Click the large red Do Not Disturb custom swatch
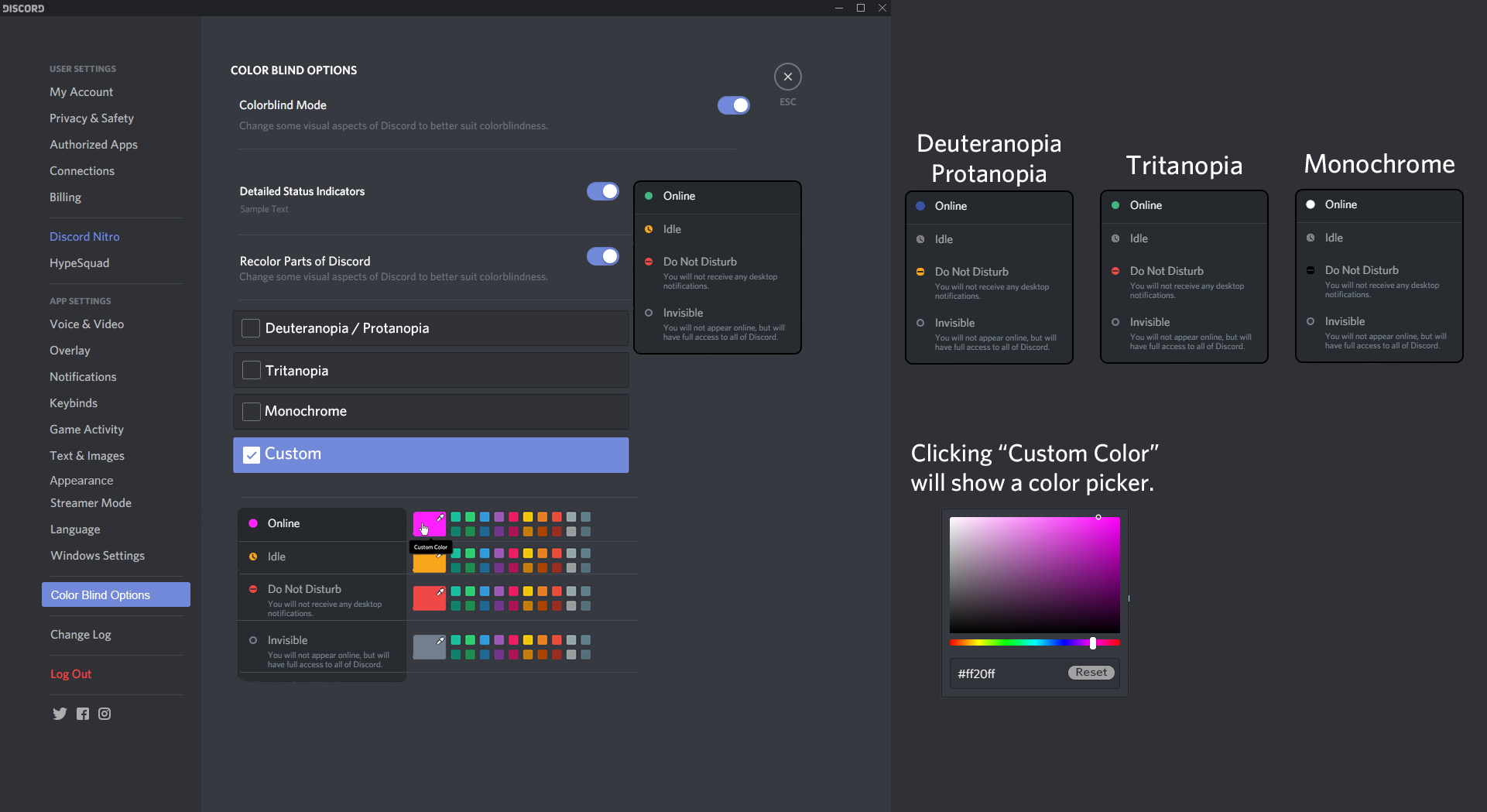The height and width of the screenshot is (812, 1487). pyautogui.click(x=429, y=598)
